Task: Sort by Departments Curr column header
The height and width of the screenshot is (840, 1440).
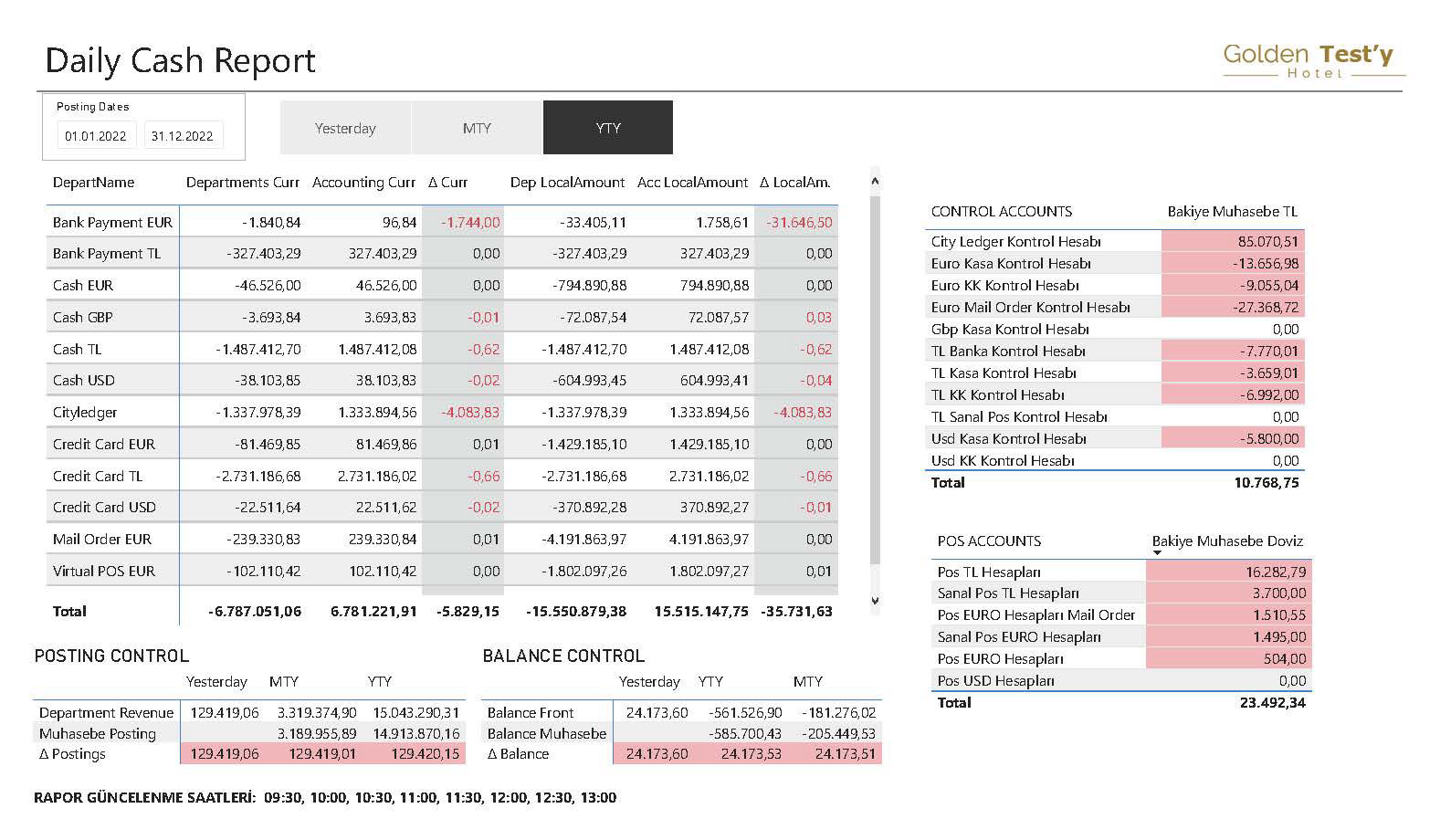Action: [243, 183]
